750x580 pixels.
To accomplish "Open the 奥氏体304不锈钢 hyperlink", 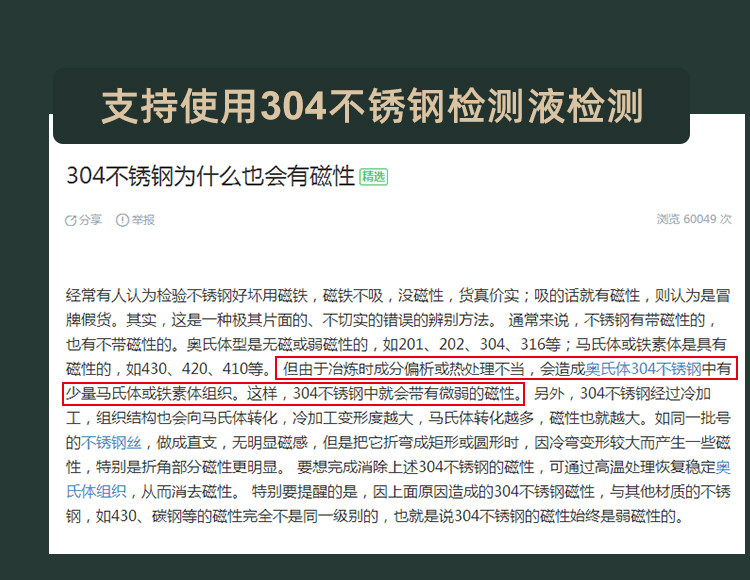I will pyautogui.click(x=643, y=369).
